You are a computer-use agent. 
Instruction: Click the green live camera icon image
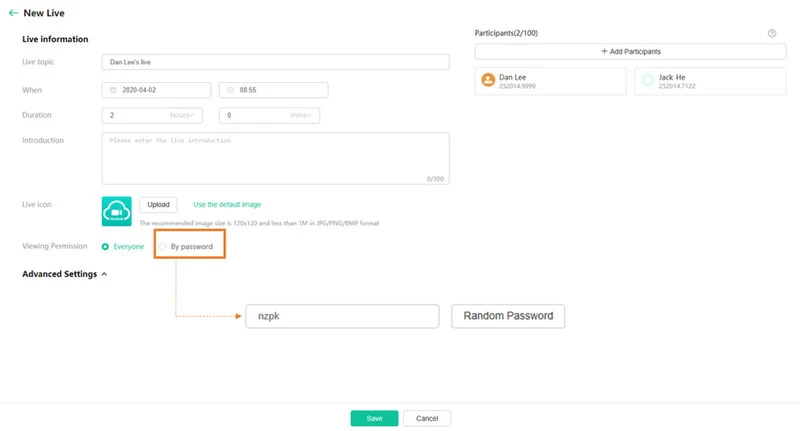[x=117, y=210]
